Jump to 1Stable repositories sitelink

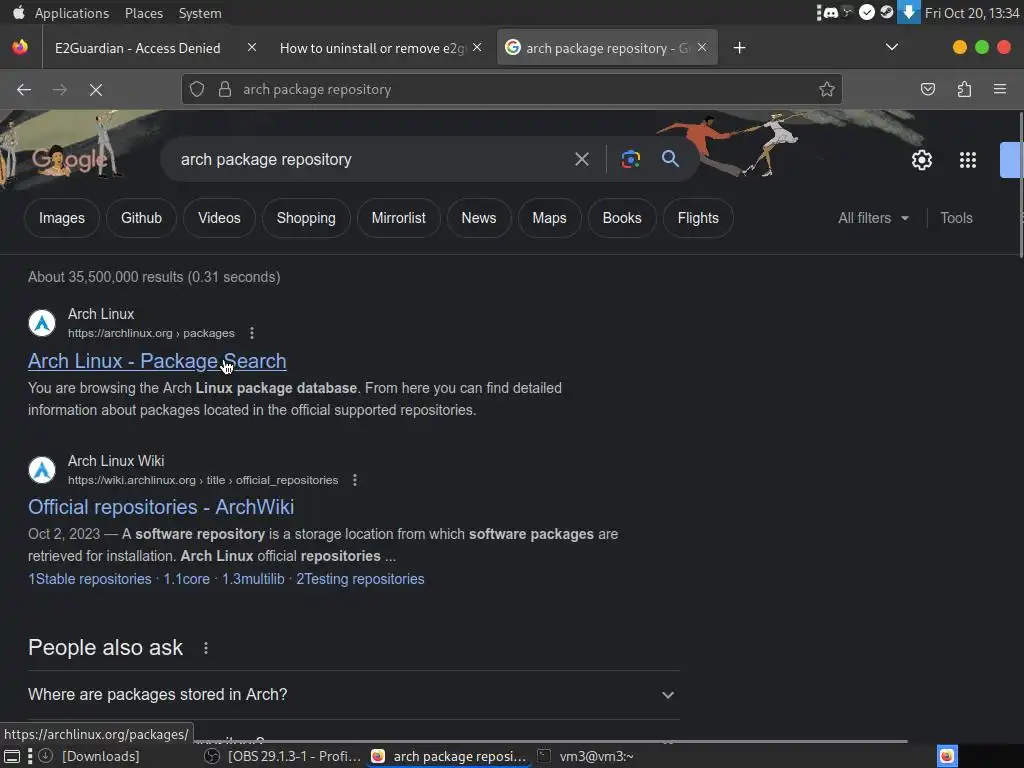[89, 579]
